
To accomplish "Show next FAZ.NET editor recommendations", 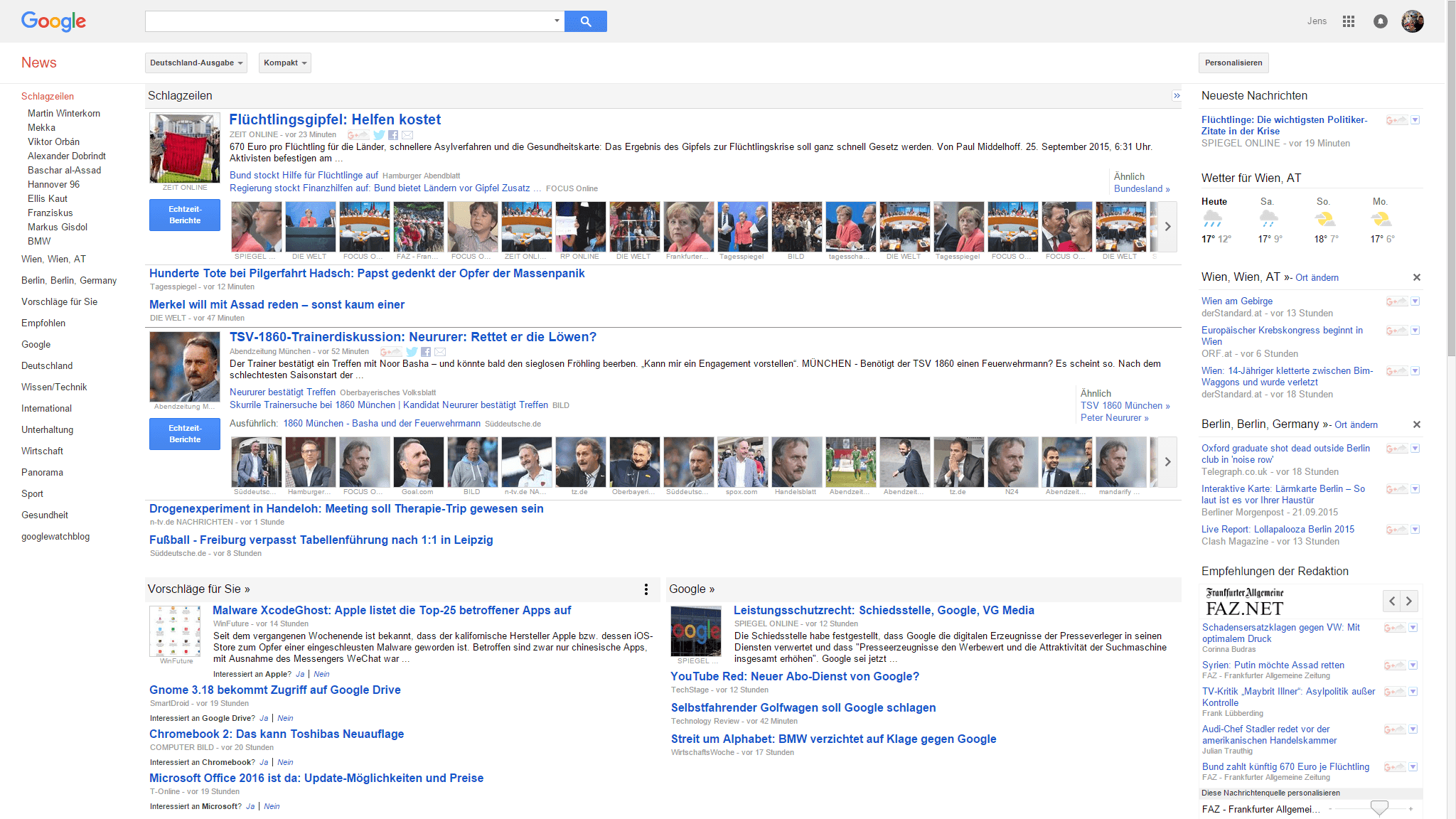I will (1408, 601).
